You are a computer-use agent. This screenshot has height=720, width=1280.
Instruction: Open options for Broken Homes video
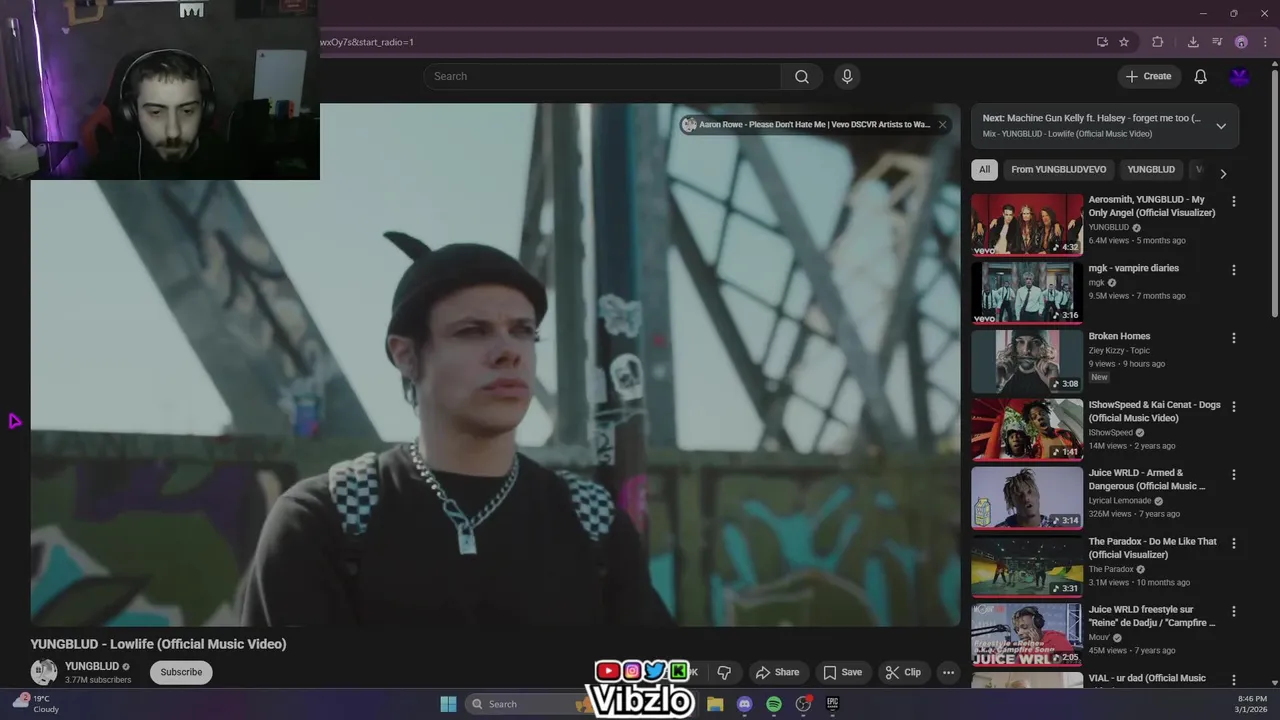click(x=1234, y=338)
